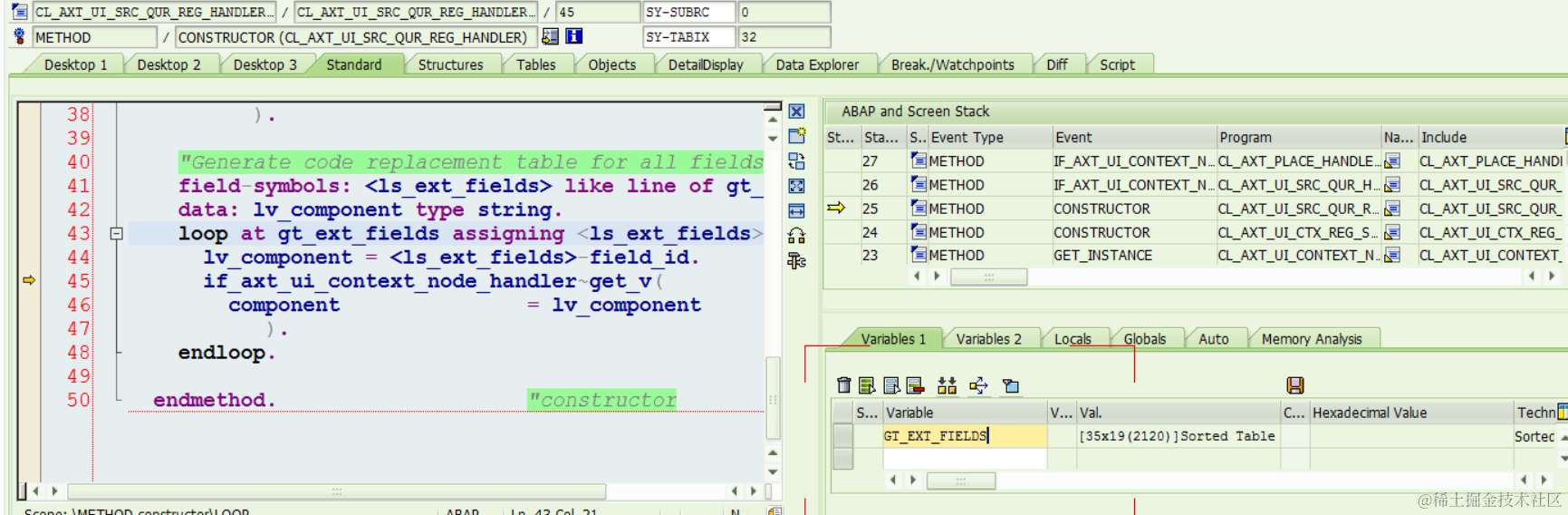Click the two yellow boxes with arrows icon
1568x515 pixels.
(x=947, y=385)
